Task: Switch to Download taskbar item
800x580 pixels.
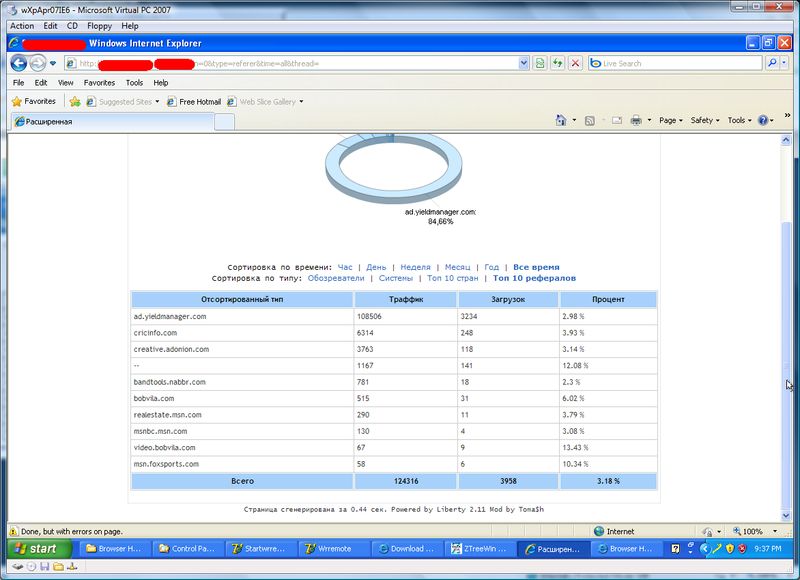Action: click(x=406, y=549)
